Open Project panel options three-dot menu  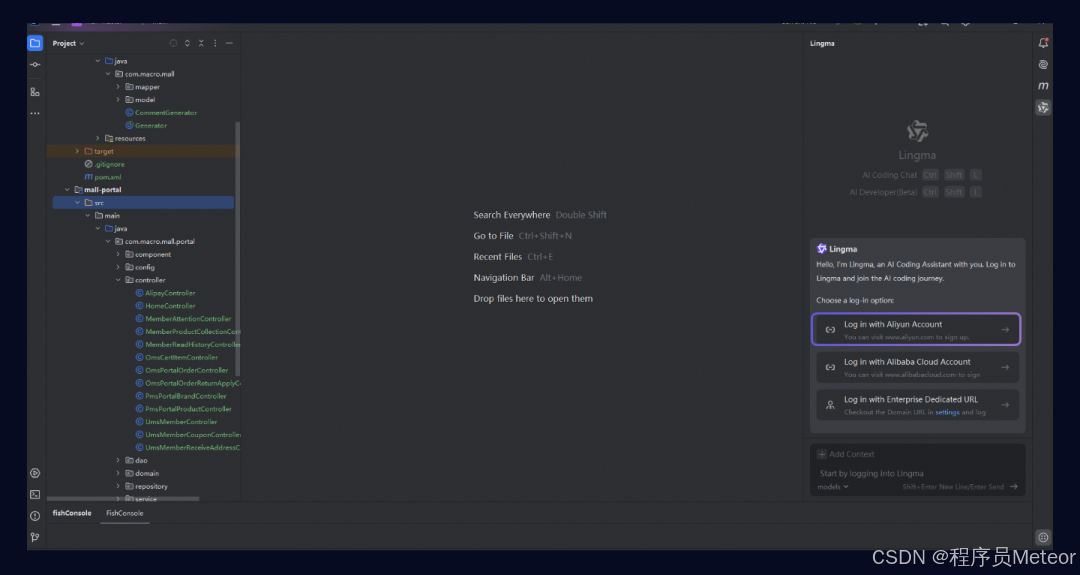(x=215, y=43)
